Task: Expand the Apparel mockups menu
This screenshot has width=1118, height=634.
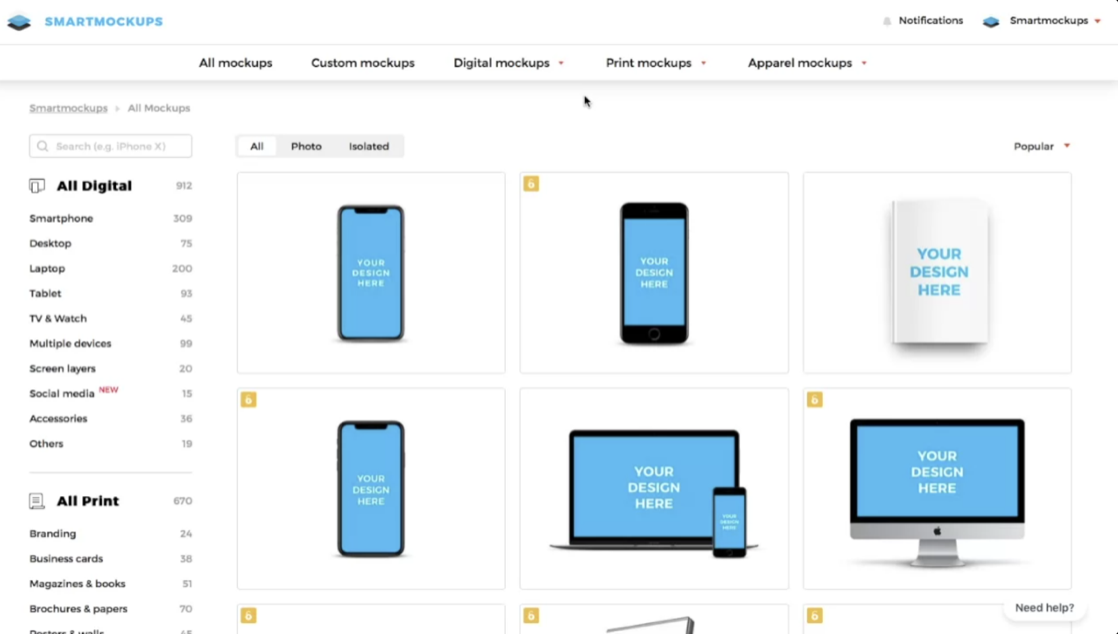Action: tap(807, 63)
